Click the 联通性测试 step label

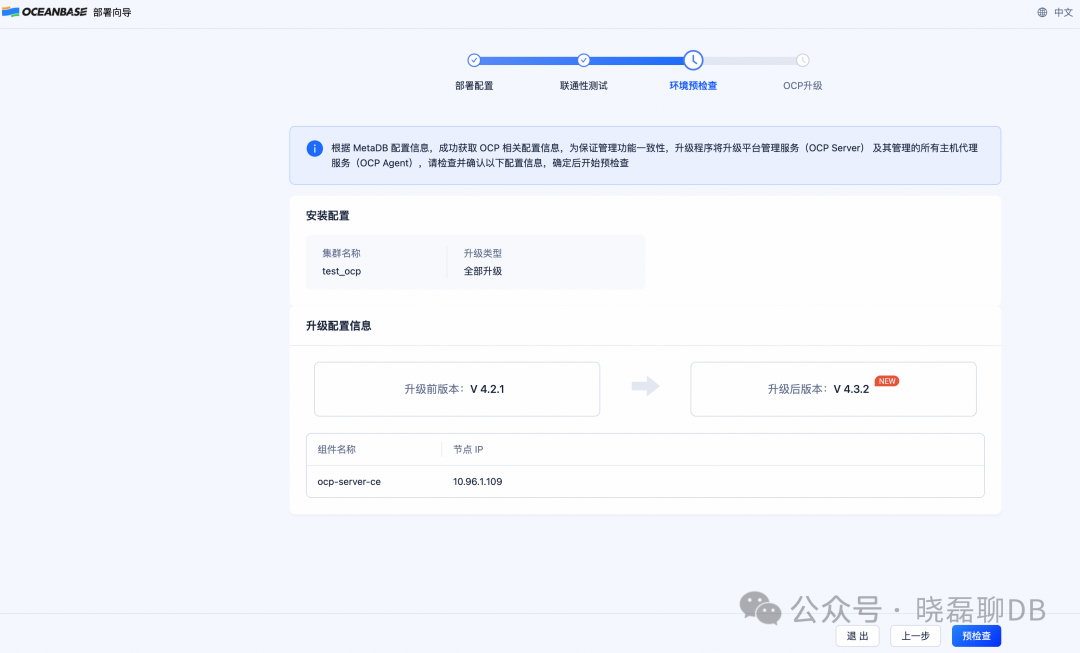(583, 85)
